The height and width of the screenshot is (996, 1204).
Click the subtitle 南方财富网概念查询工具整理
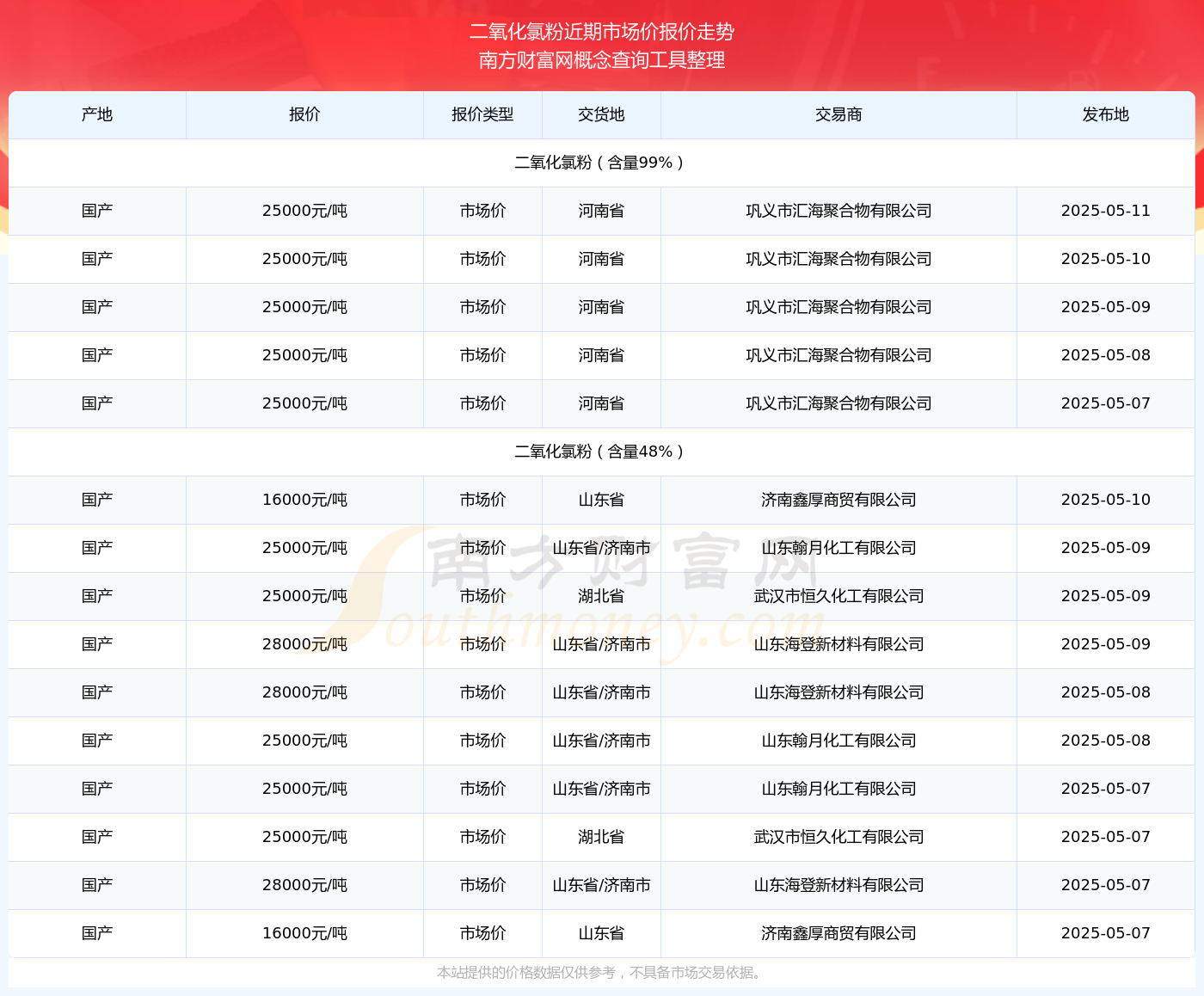click(x=601, y=60)
